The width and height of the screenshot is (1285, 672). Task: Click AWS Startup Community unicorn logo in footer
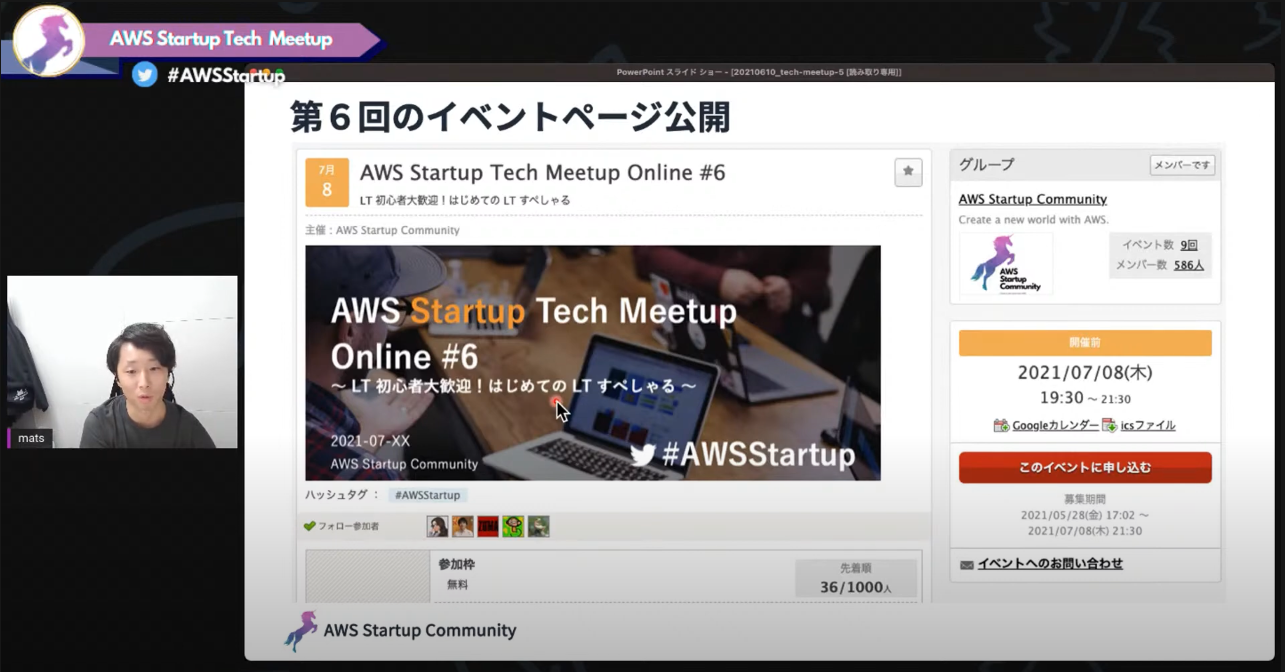coord(300,631)
